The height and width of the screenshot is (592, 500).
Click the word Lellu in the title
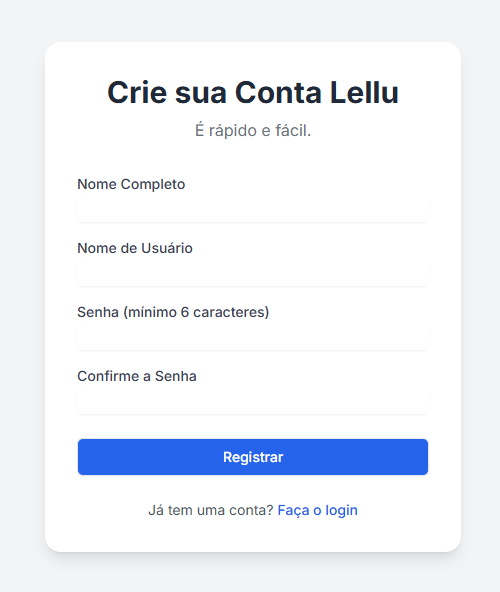pyautogui.click(x=364, y=92)
